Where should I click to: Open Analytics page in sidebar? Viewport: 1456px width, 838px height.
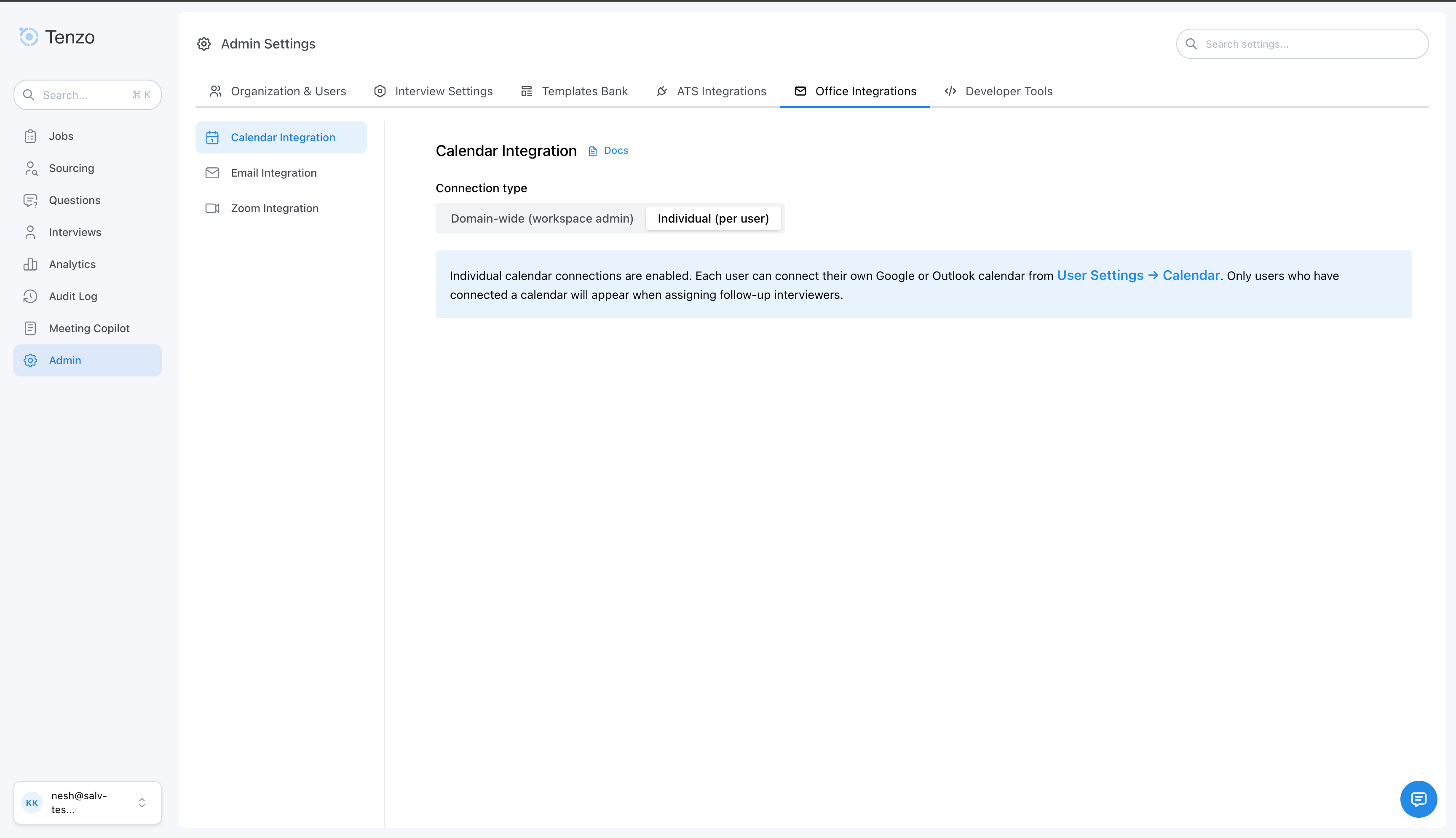[87, 264]
